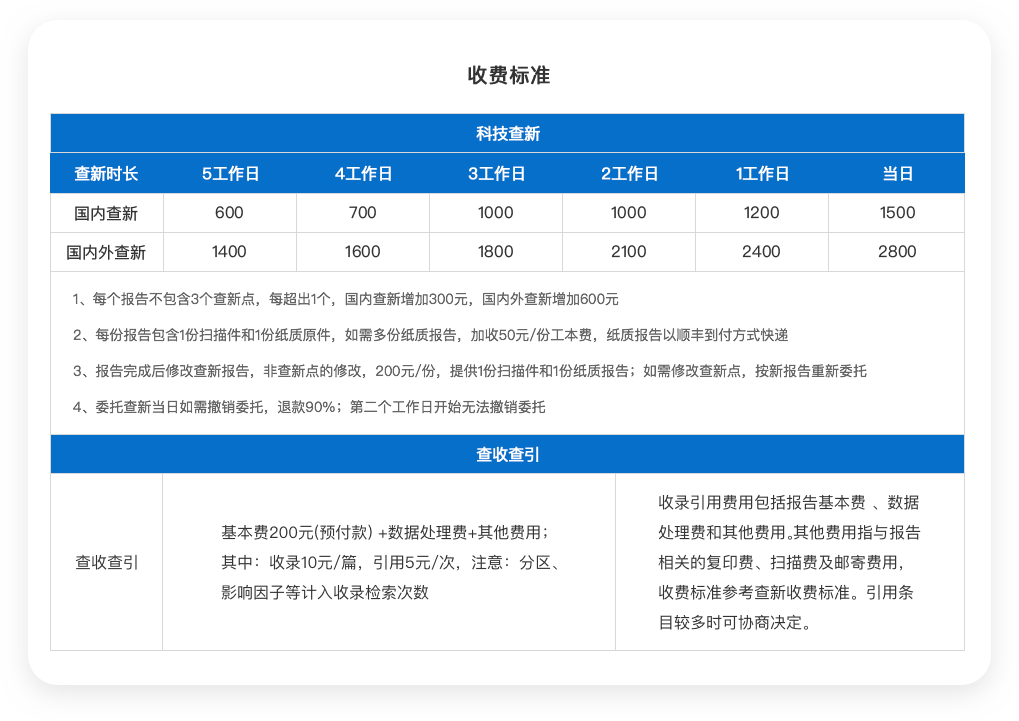Screen dimensions: 1019x721
Task: Select the line 目较多时可协商决定。
Action: tap(735, 622)
